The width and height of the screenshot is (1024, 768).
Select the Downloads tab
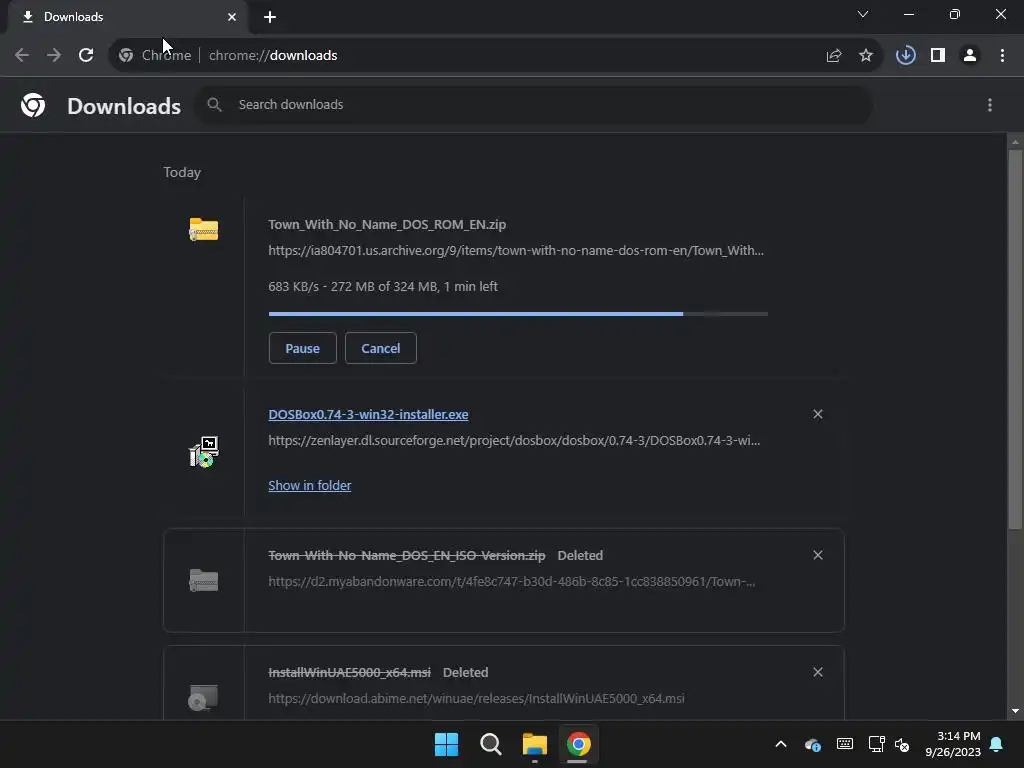click(x=128, y=17)
